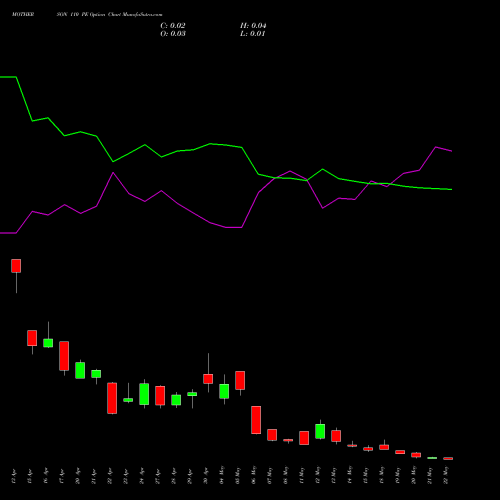Screen dimensions: 500x500
Task: Select the 05 May date label
Action: (x=237, y=475)
